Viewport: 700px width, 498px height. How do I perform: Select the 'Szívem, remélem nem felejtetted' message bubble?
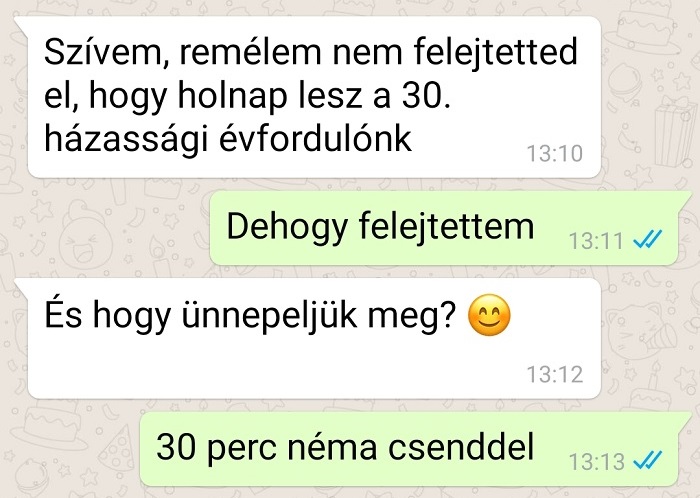click(314, 97)
